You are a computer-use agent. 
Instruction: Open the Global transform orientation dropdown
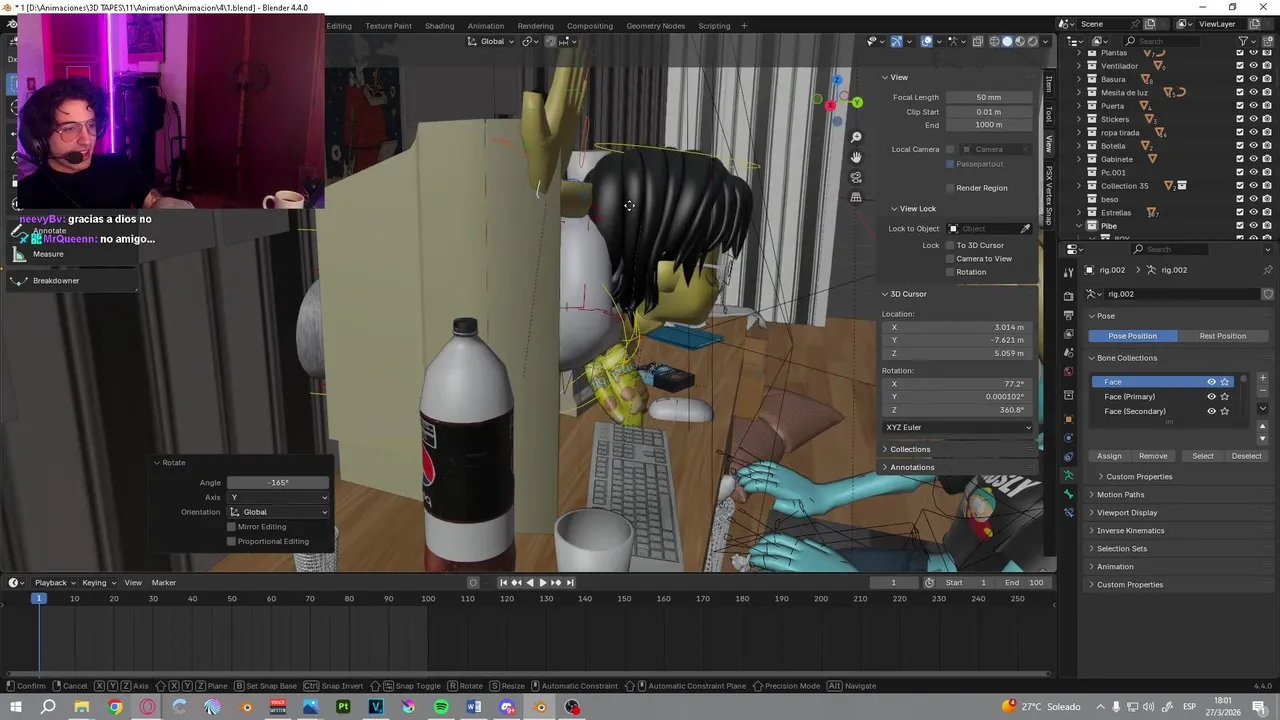[492, 41]
